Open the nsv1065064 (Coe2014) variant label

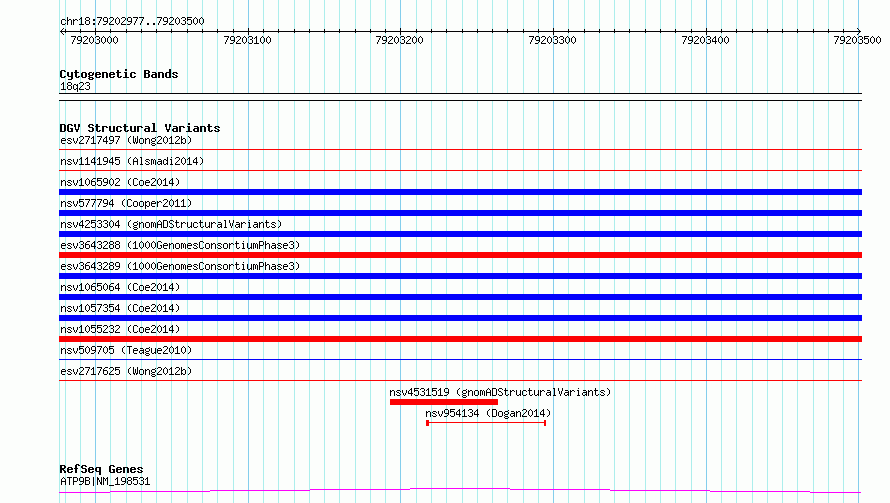[x=120, y=287]
